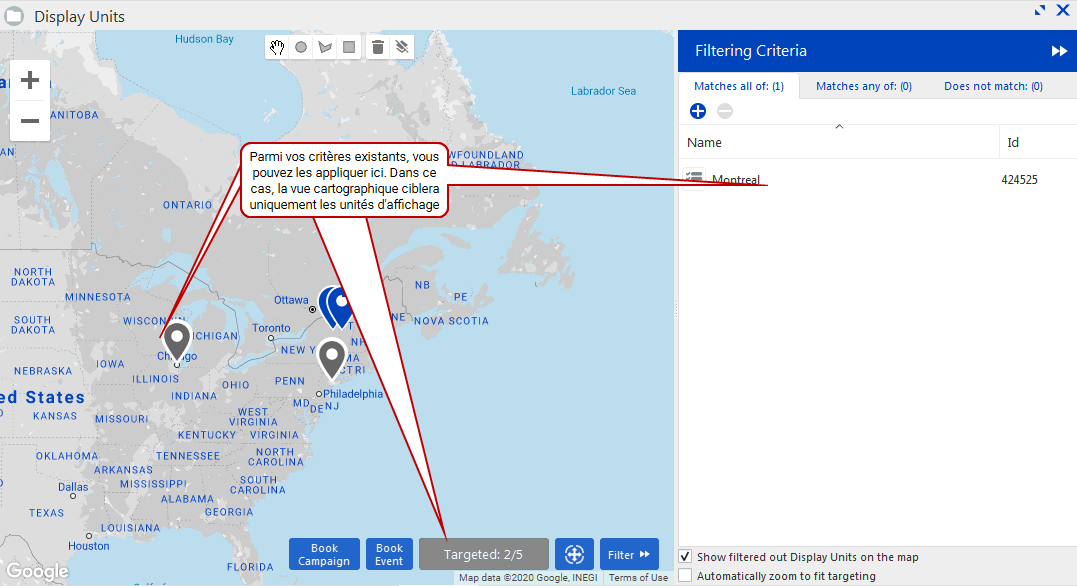Open the Does not match tab
This screenshot has width=1077, height=586.
tap(993, 86)
